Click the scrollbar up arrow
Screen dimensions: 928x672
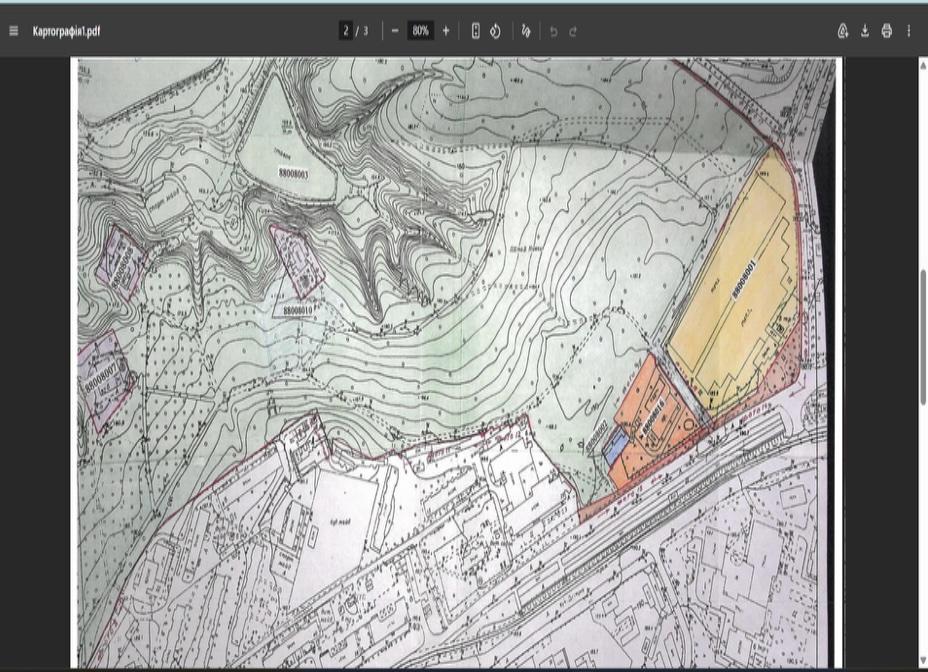[x=923, y=65]
